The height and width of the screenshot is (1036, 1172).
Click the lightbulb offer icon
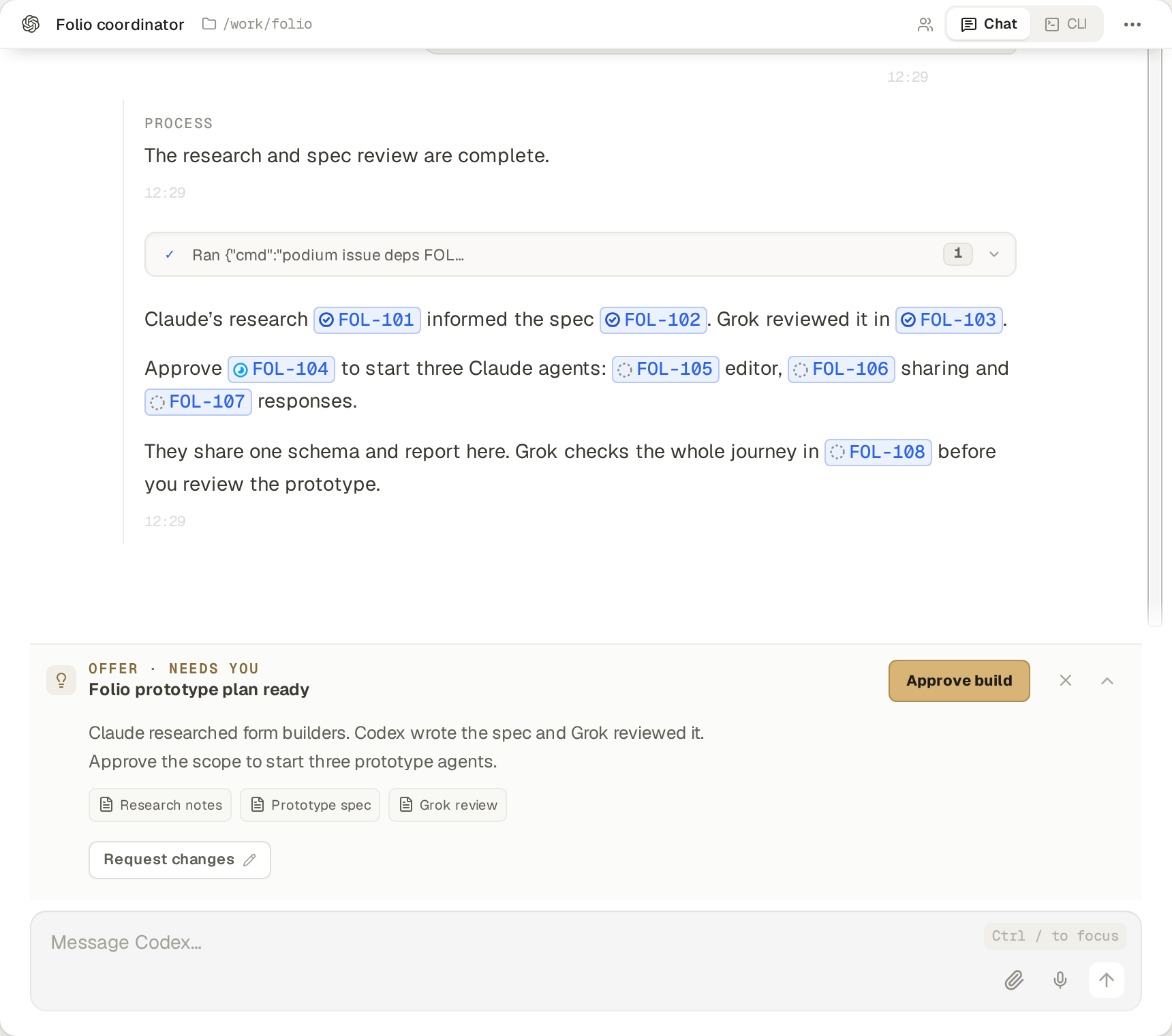pyautogui.click(x=61, y=680)
